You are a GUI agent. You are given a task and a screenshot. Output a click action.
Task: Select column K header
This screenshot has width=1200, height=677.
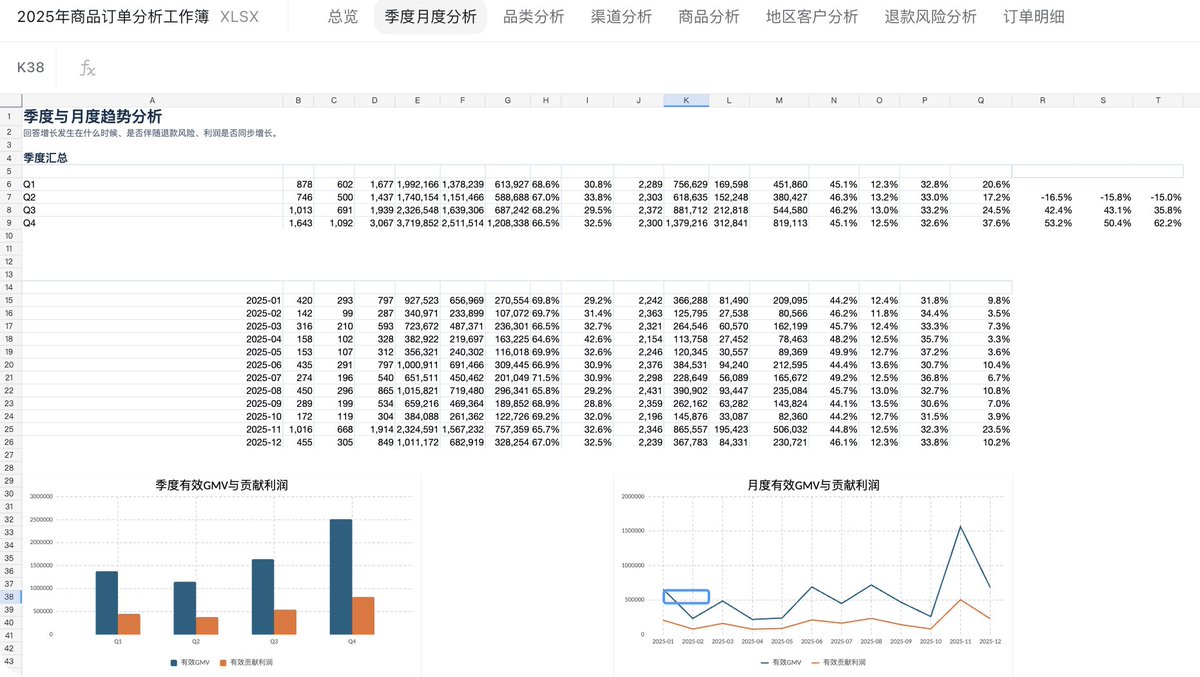coord(686,100)
